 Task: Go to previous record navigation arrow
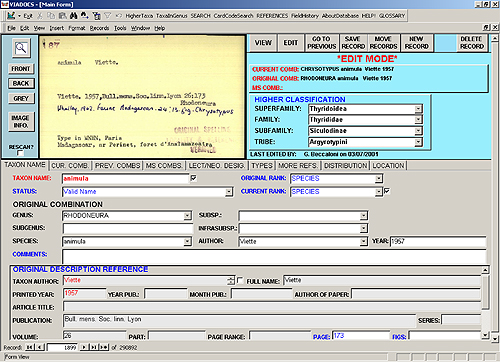[40, 347]
